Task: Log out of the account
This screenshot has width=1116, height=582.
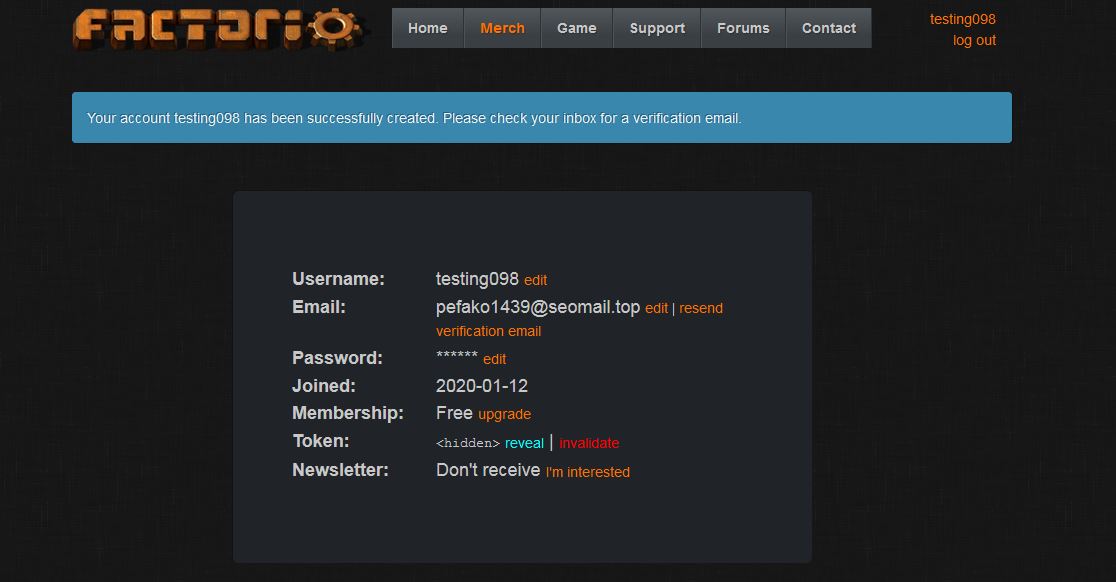Action: 974,40
